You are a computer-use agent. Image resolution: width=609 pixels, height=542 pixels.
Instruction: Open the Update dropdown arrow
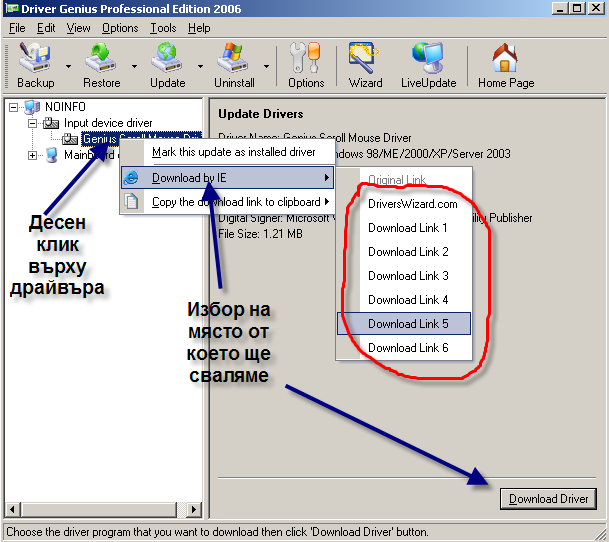click(x=200, y=66)
